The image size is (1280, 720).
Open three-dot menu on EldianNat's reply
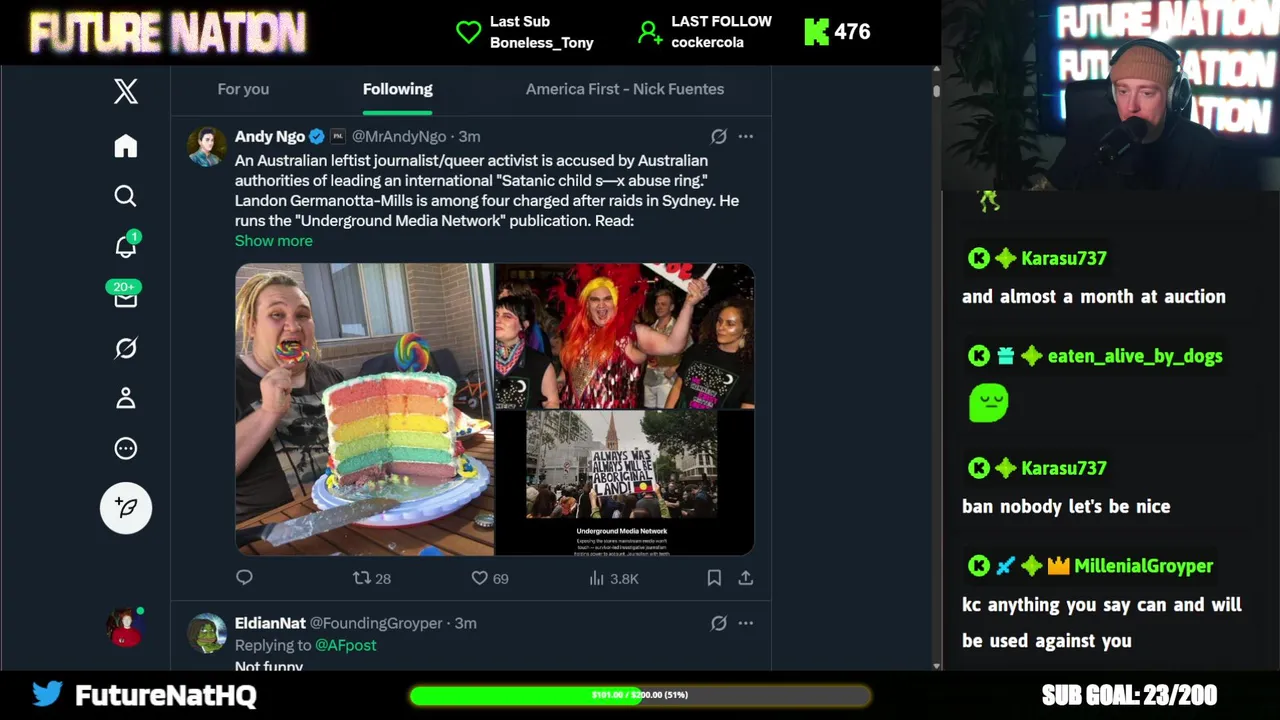coord(746,623)
